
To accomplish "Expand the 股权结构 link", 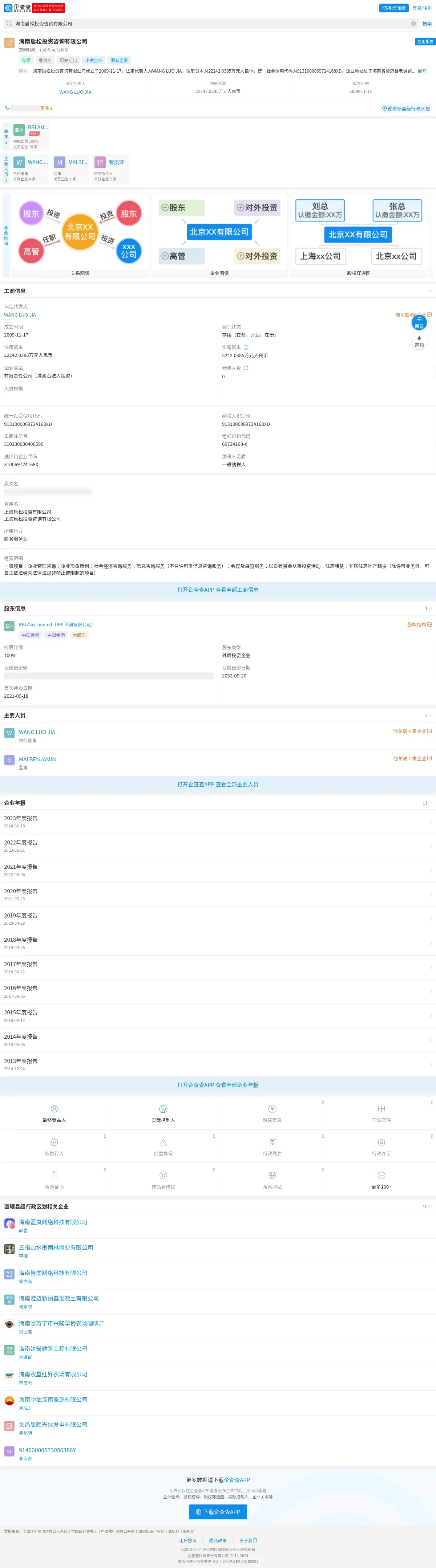I will point(420,624).
